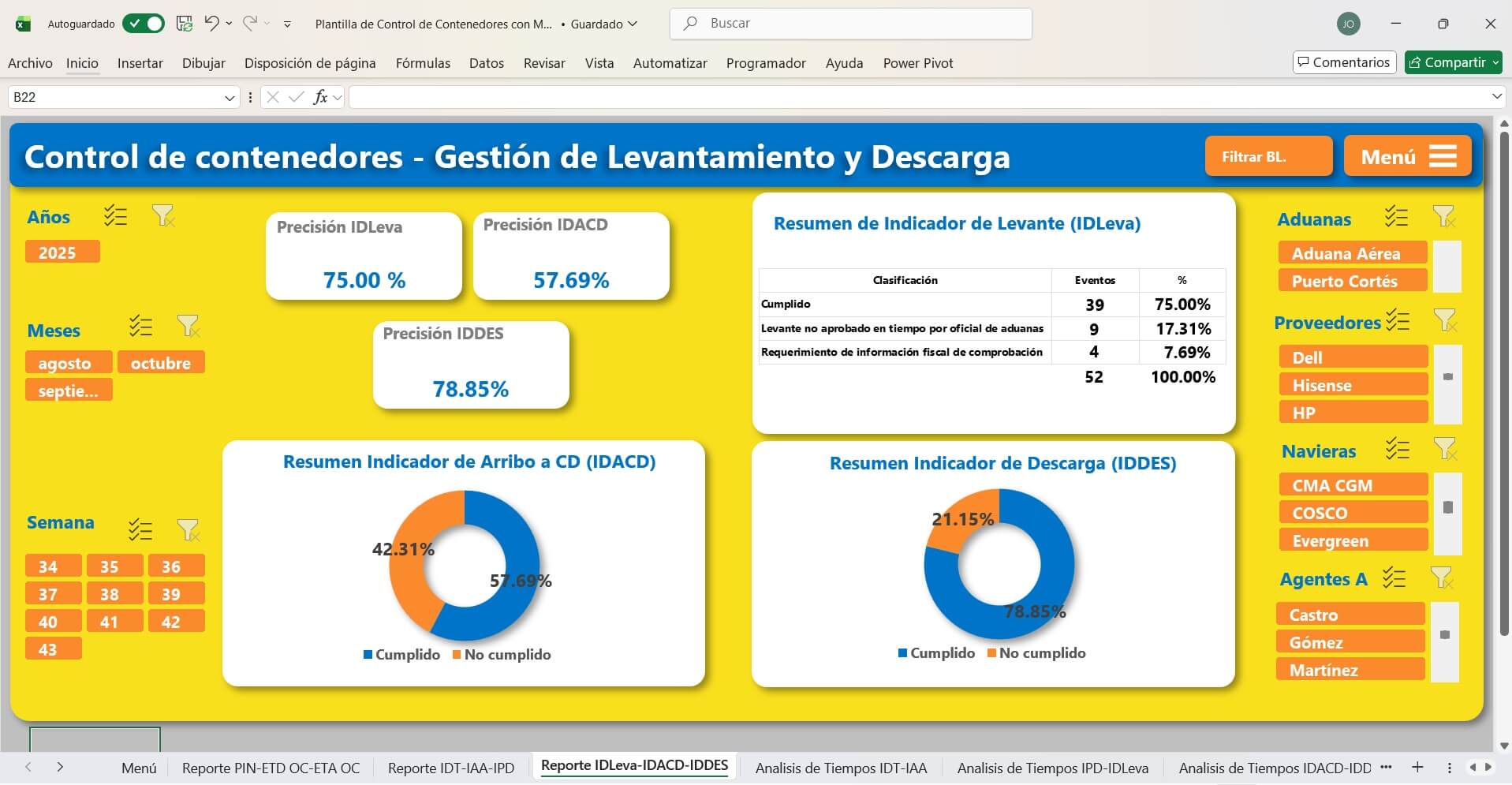Open the Comentarios button
Screen dimensions: 1512x785
[x=1345, y=62]
